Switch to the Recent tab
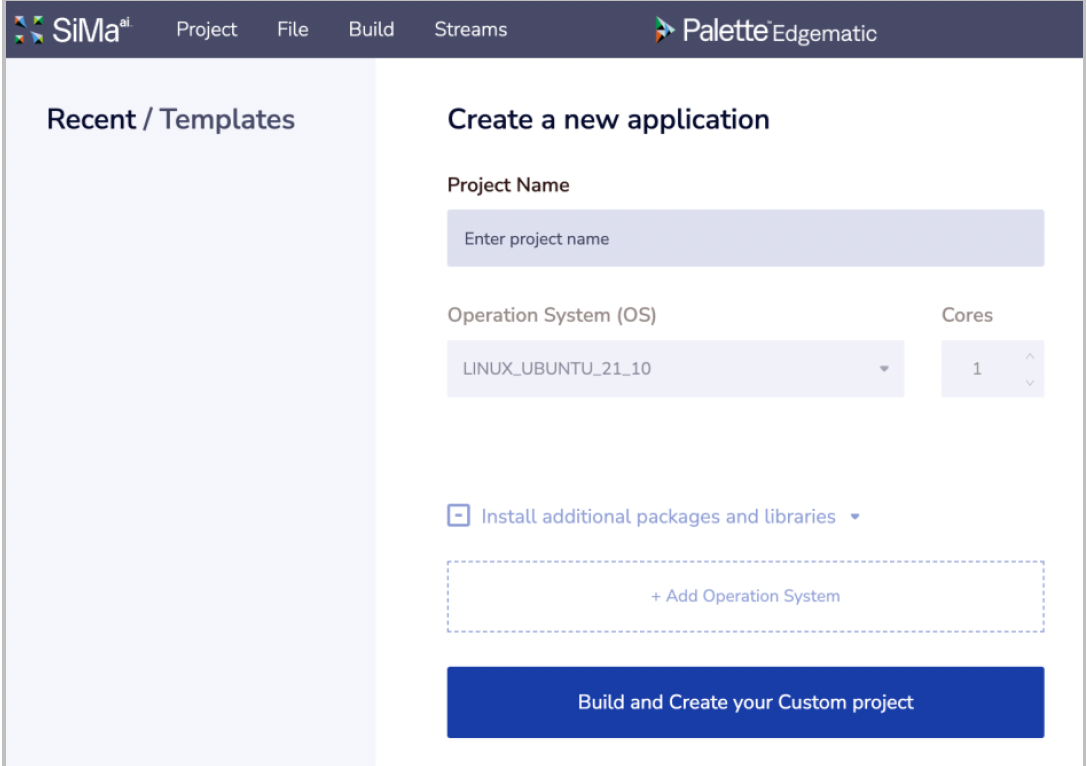1086x766 pixels. [x=91, y=120]
